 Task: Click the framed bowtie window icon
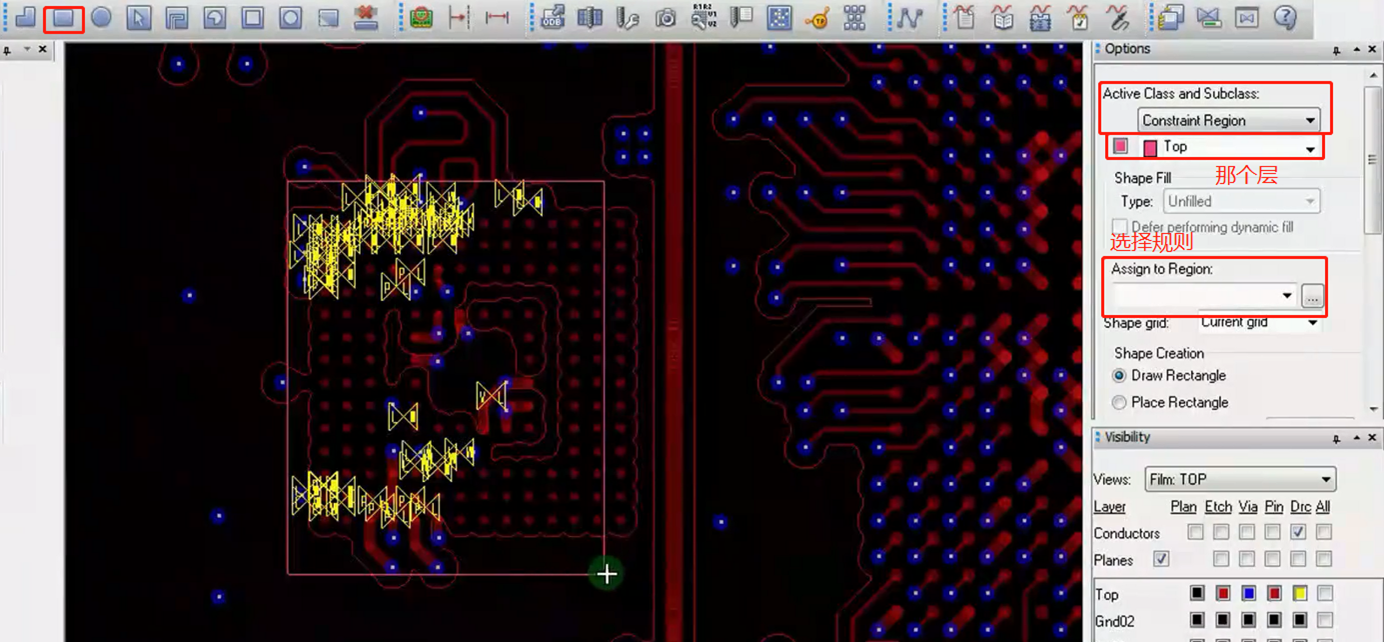click(1247, 18)
